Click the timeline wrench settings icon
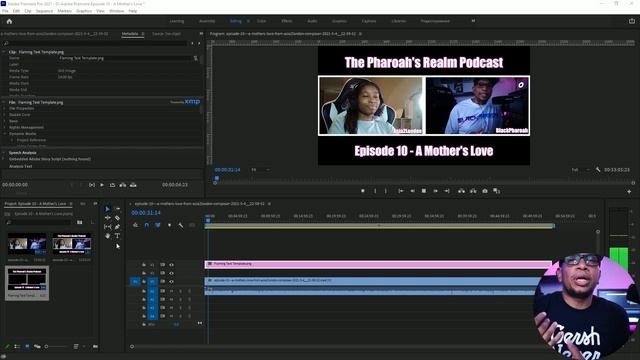 point(180,225)
